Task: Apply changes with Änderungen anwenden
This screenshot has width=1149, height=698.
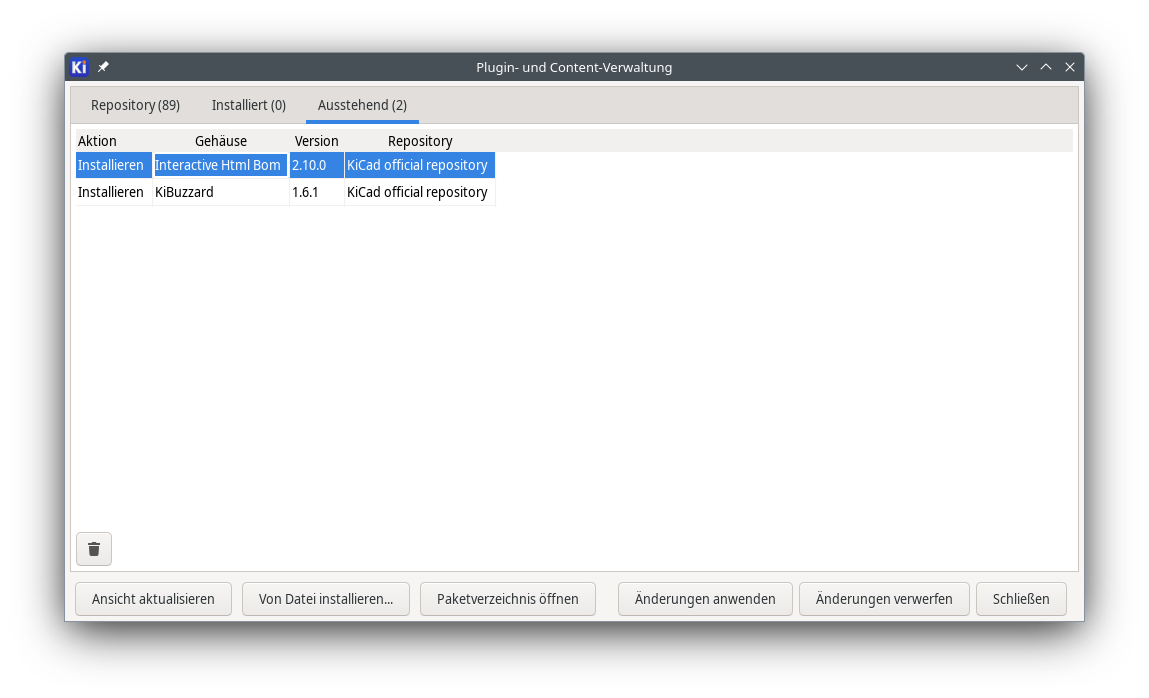Action: [x=705, y=599]
